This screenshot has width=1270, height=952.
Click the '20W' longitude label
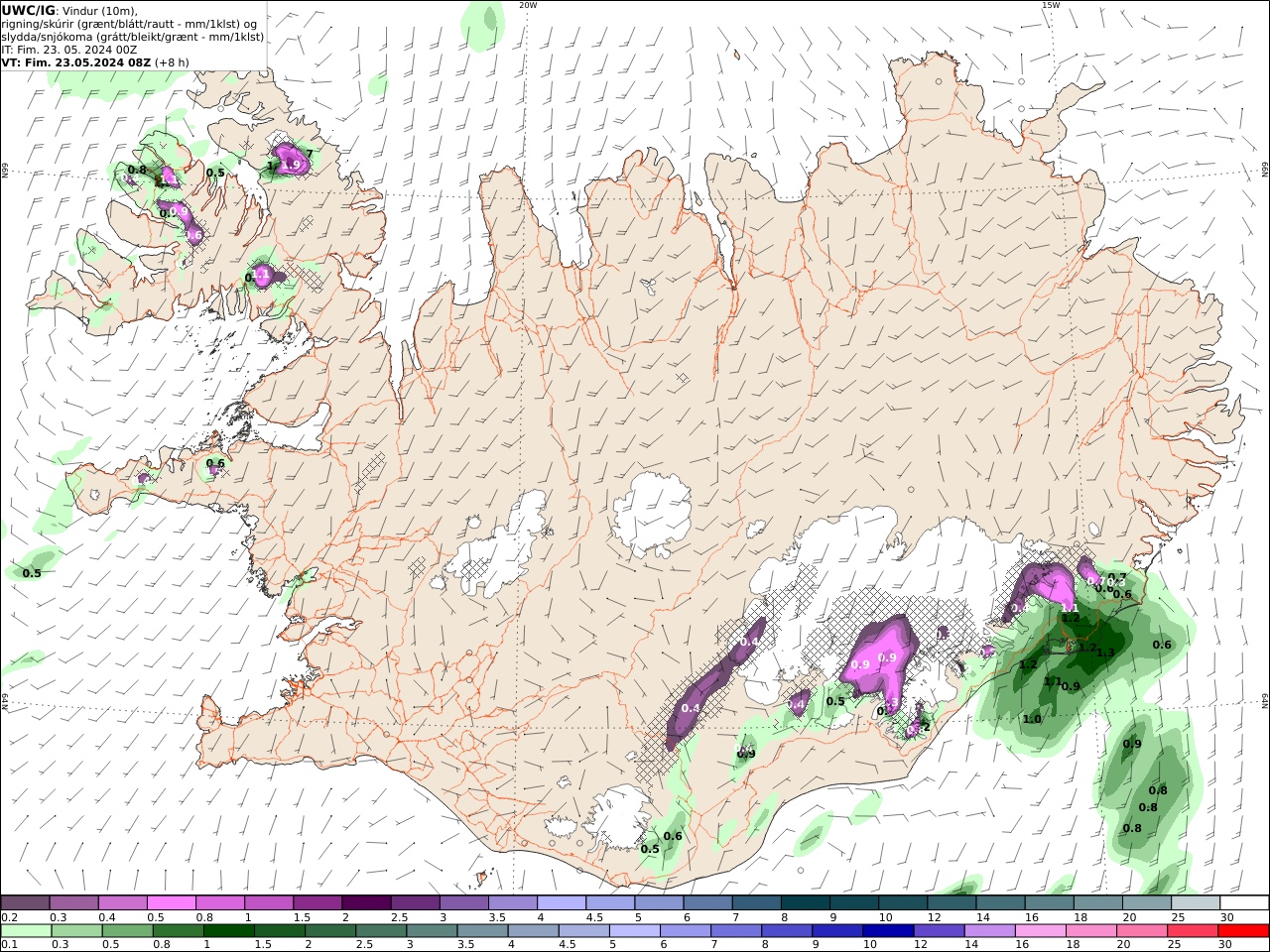click(x=528, y=5)
